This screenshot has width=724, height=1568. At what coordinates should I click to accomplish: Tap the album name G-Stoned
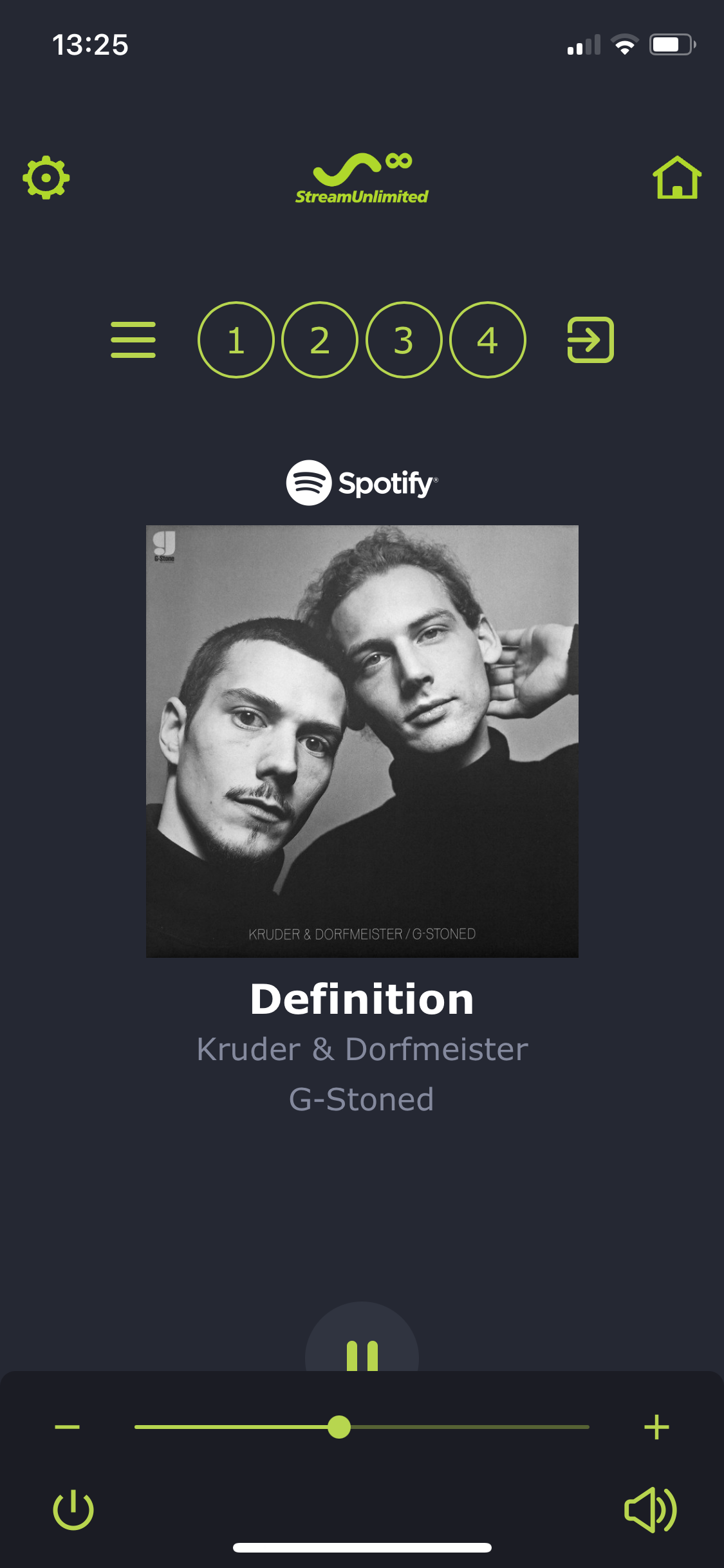pos(362,1099)
